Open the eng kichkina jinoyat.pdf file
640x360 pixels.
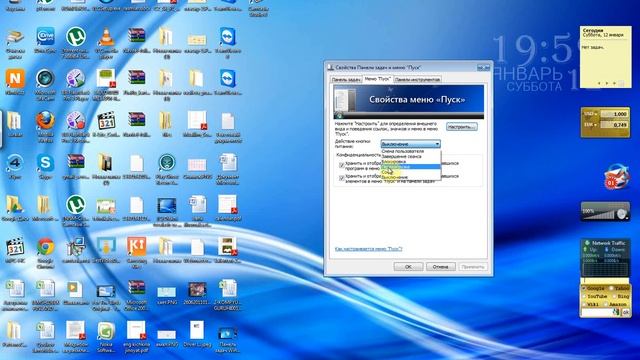tap(136, 331)
